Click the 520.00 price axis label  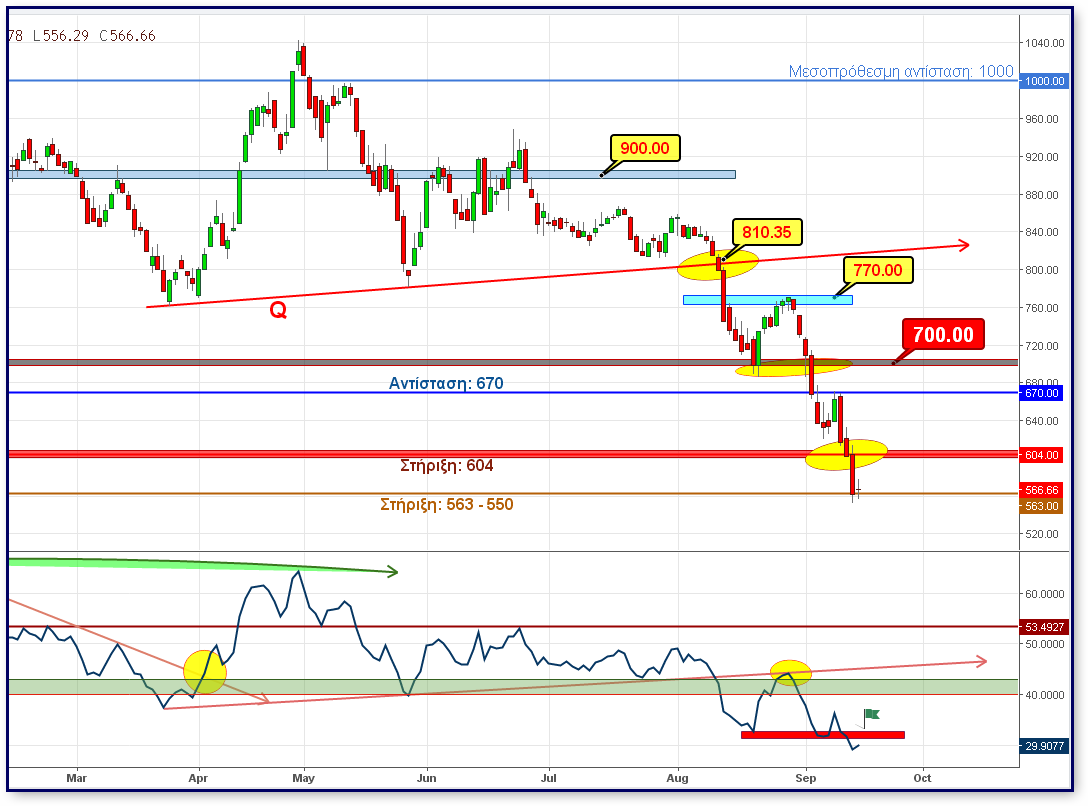click(1042, 534)
